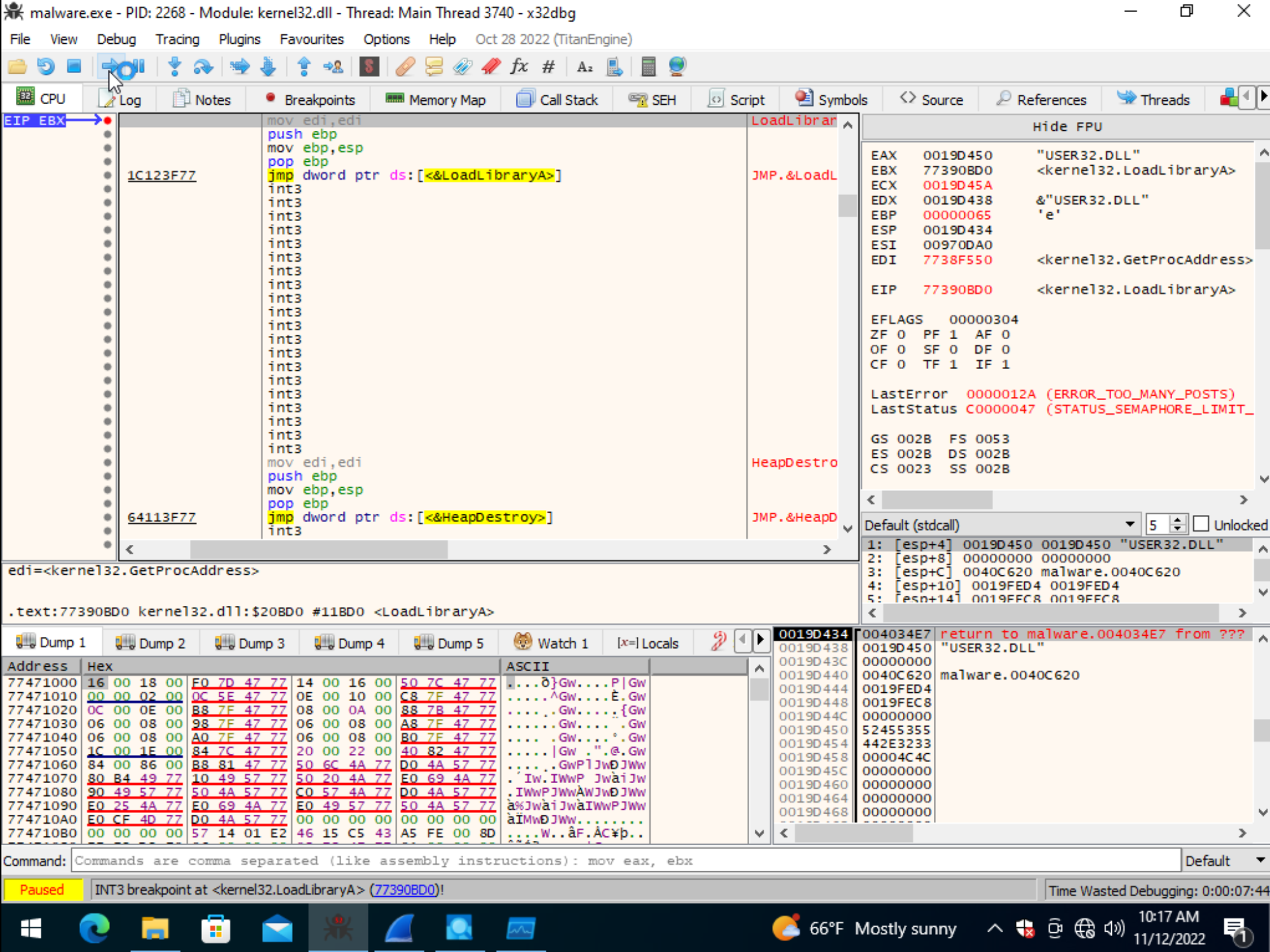Click inside the Command input field
This screenshot has height=952, width=1270.
click(x=572, y=861)
